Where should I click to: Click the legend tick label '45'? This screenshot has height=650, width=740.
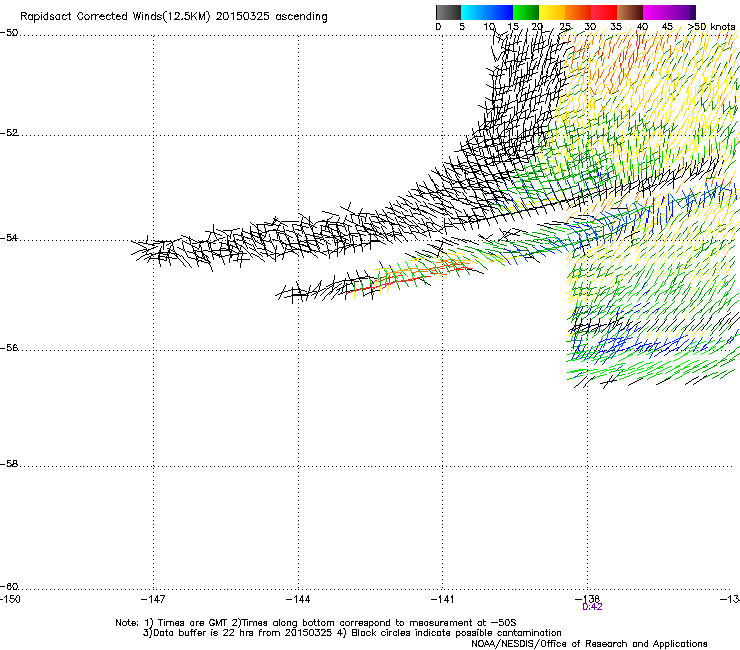click(x=667, y=27)
